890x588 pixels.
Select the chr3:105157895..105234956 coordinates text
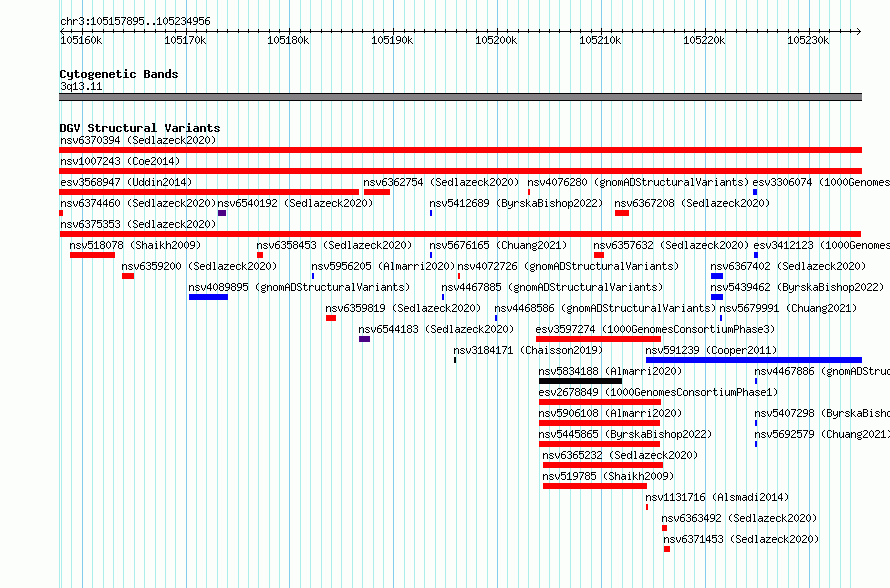[135, 21]
